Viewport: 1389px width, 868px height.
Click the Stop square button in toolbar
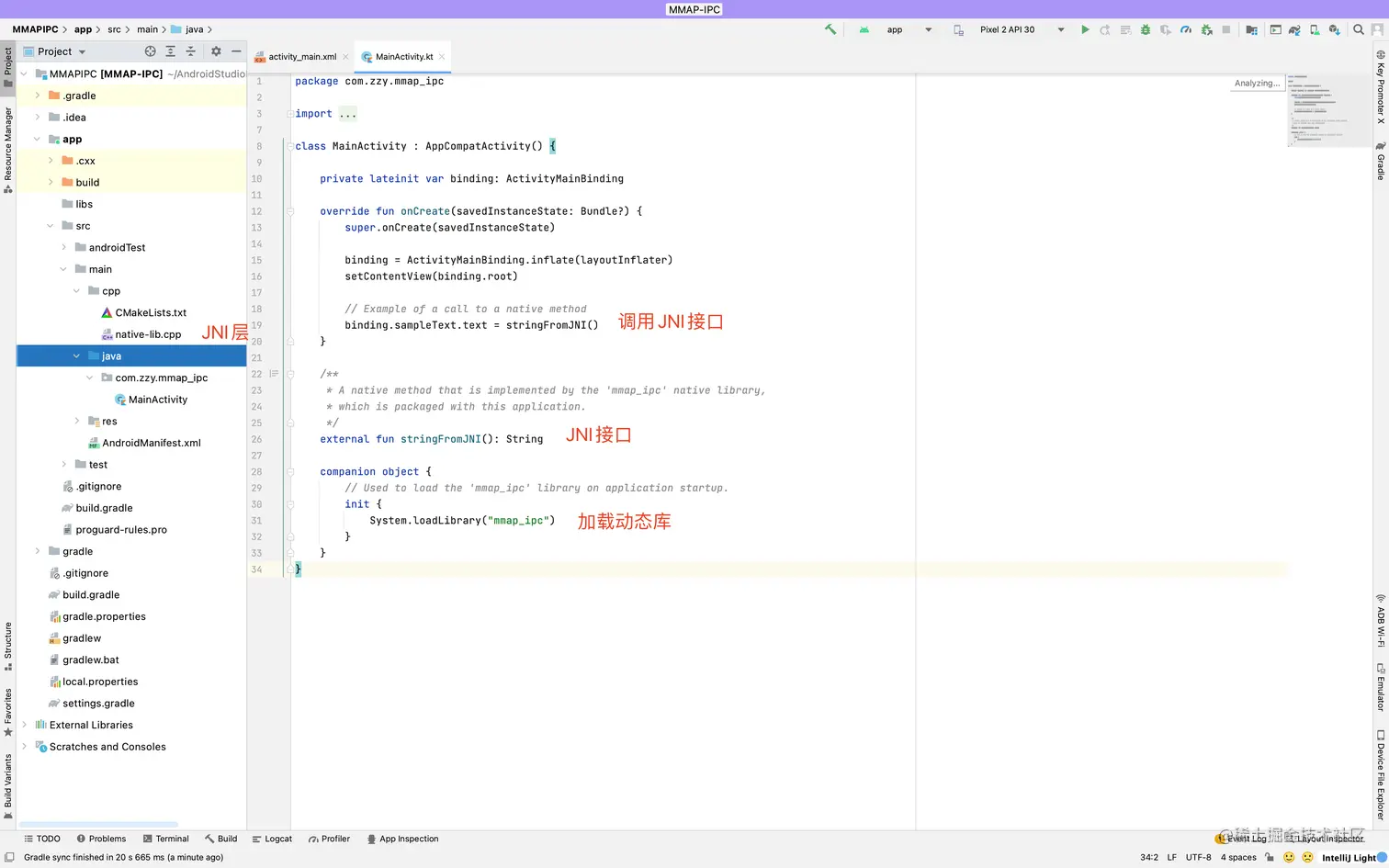[1226, 29]
